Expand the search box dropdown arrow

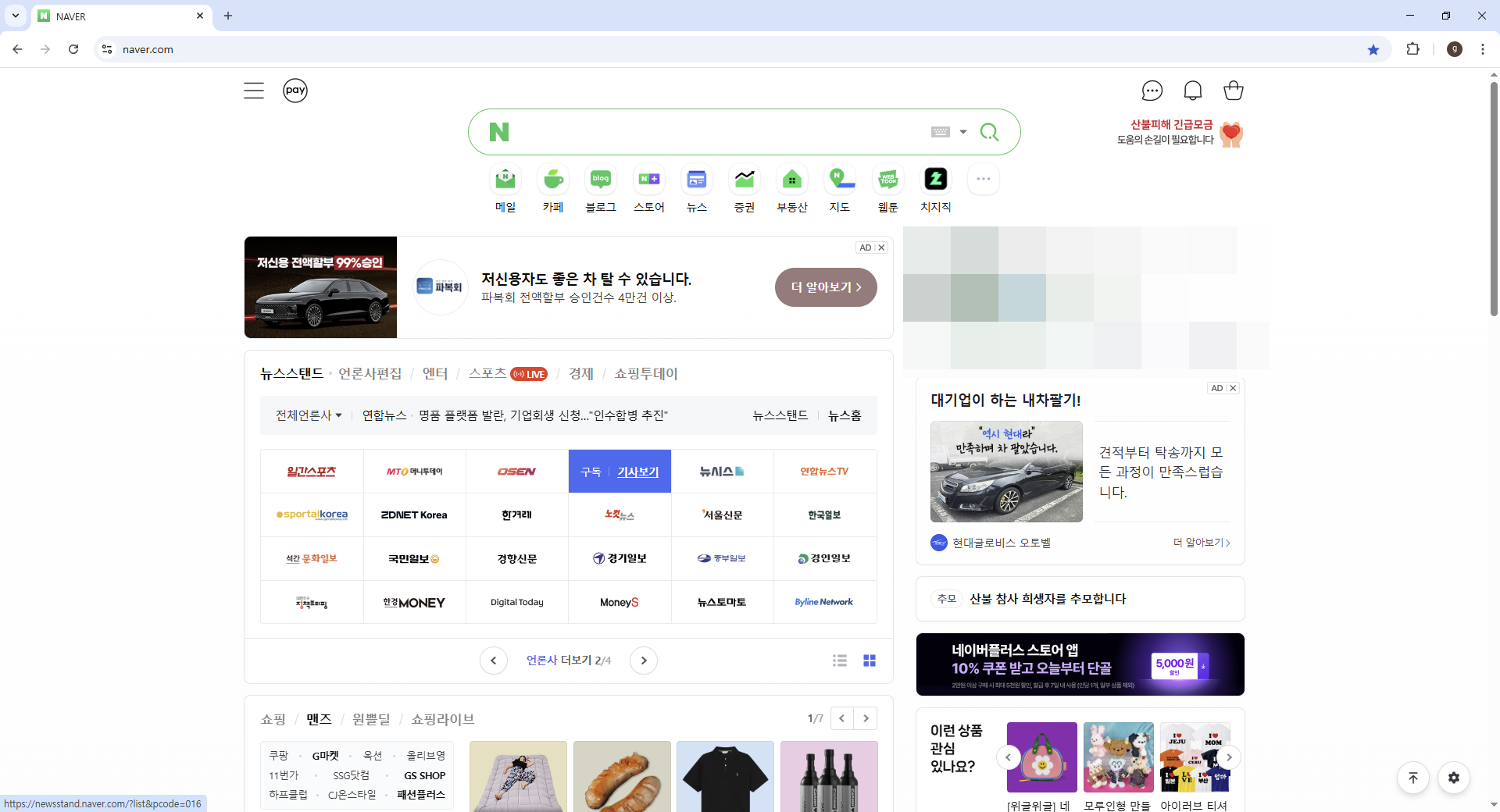pyautogui.click(x=963, y=132)
